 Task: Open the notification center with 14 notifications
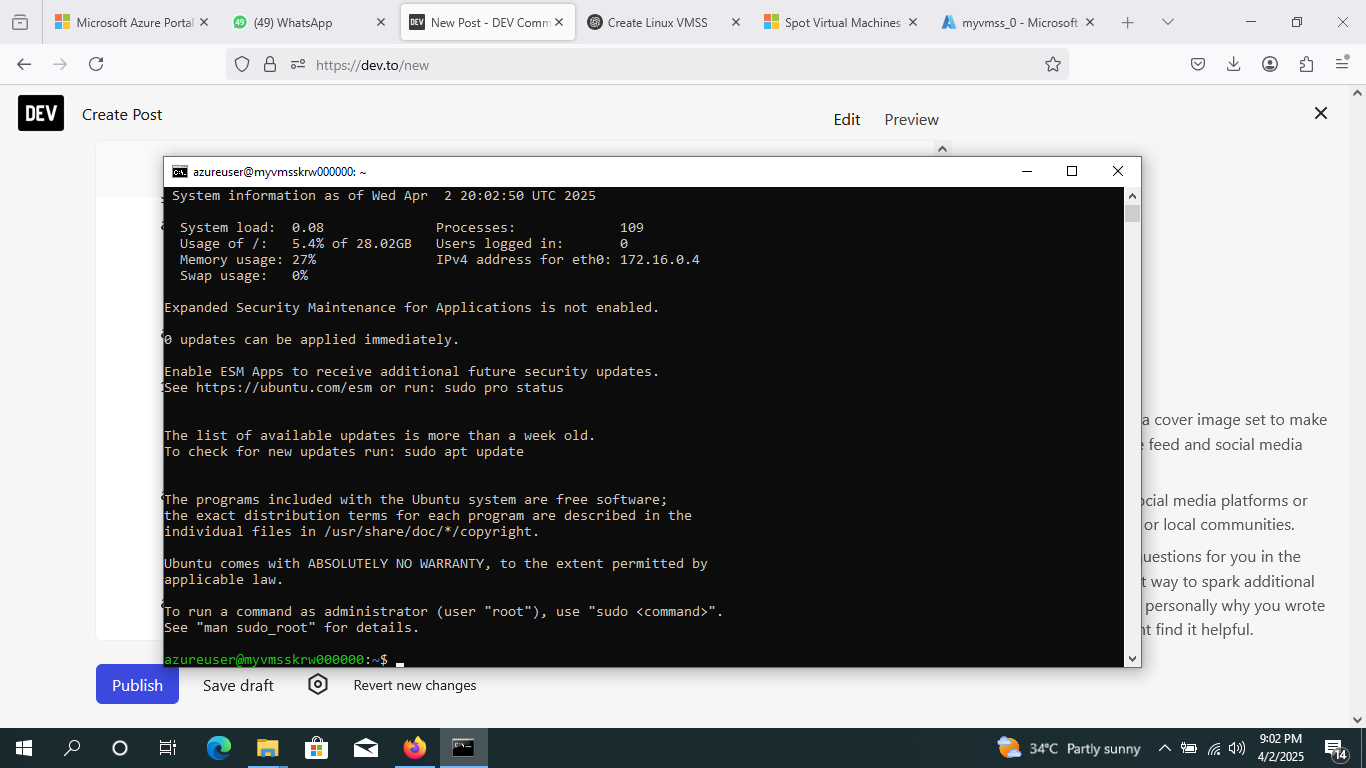[1337, 748]
